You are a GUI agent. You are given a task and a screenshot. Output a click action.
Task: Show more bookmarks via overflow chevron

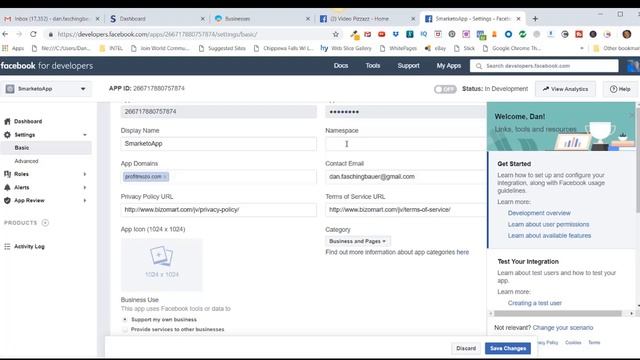(x=582, y=48)
